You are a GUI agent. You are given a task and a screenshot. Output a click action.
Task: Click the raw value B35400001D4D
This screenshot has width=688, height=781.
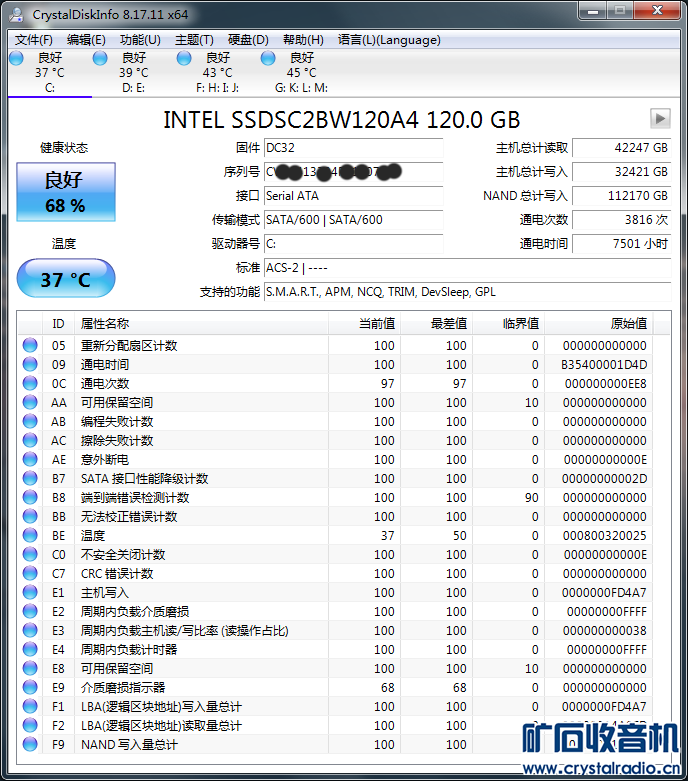pos(604,365)
